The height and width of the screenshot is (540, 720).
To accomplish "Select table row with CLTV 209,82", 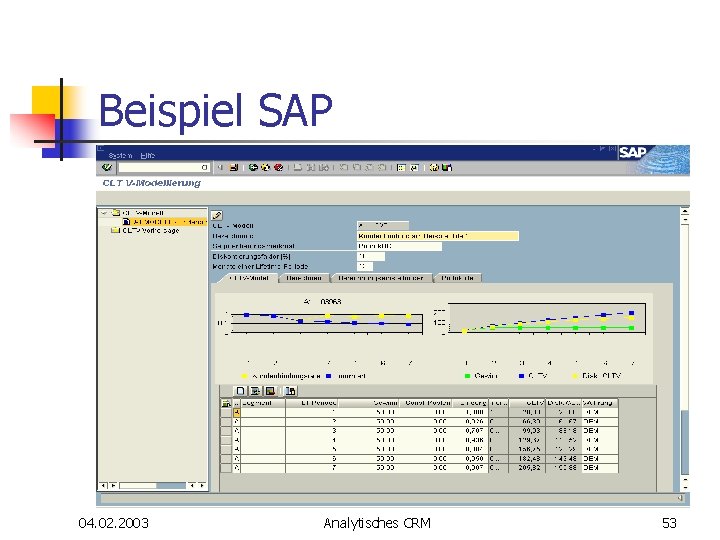I will pyautogui.click(x=419, y=468).
